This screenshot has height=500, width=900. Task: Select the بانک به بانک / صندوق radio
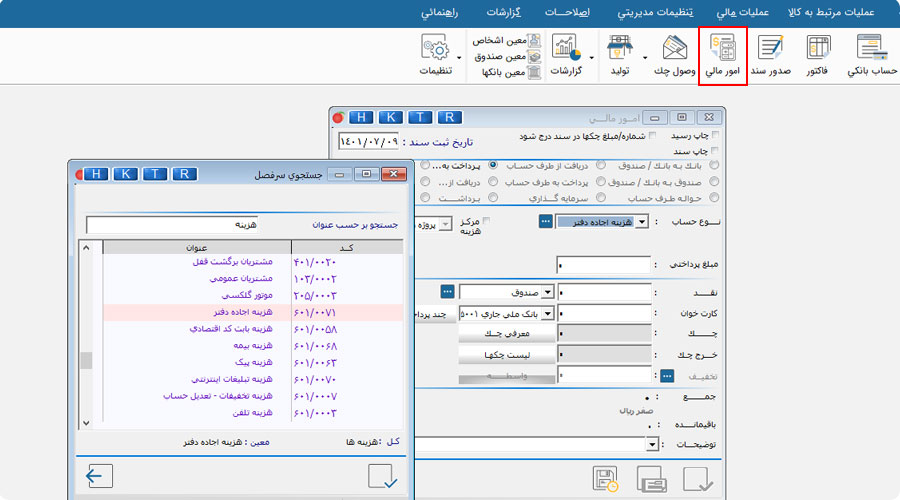pyautogui.click(x=714, y=165)
